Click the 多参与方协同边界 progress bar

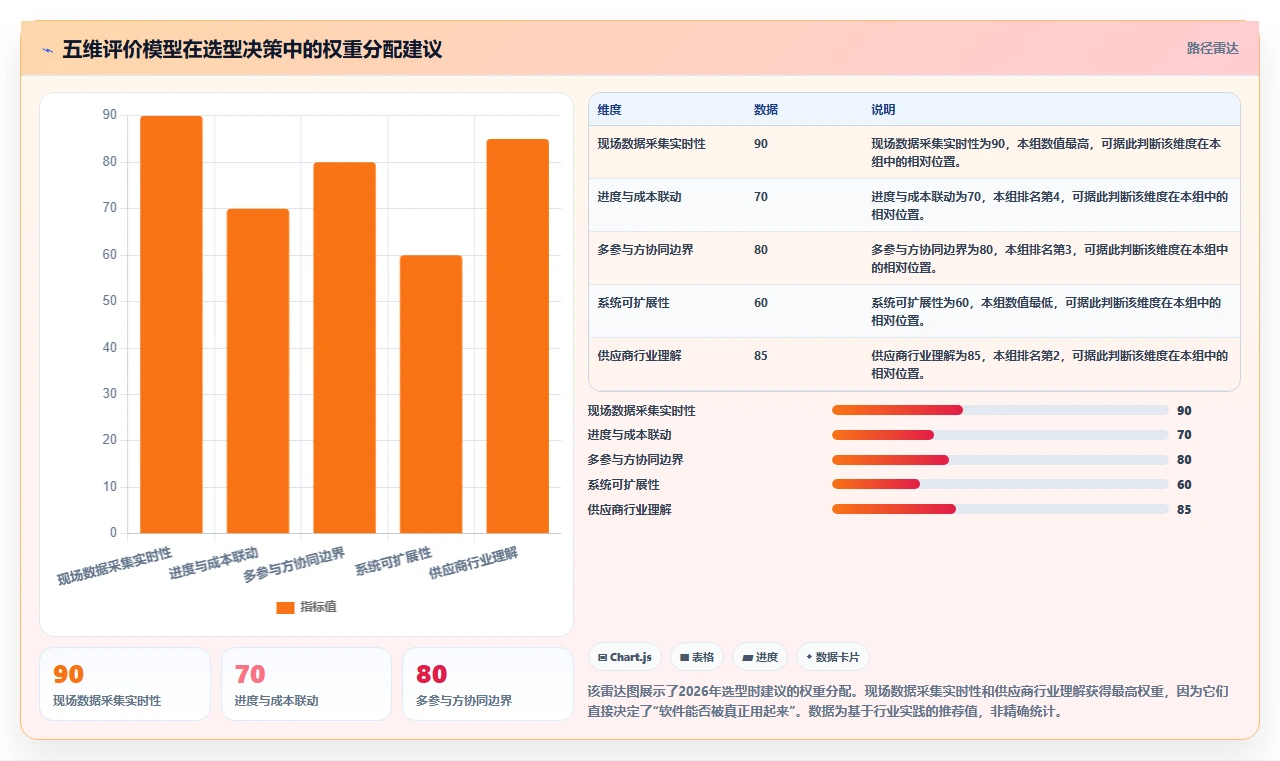point(1000,460)
